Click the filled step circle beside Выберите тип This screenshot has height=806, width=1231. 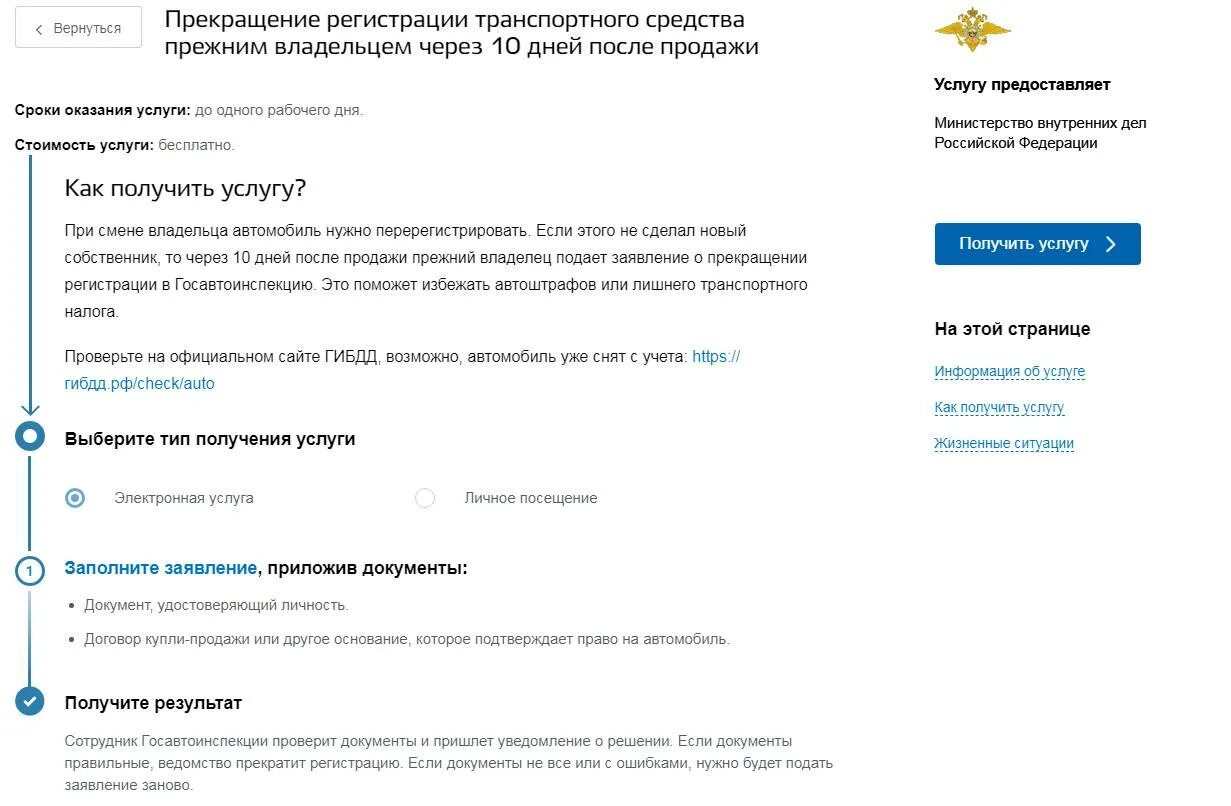click(30, 436)
